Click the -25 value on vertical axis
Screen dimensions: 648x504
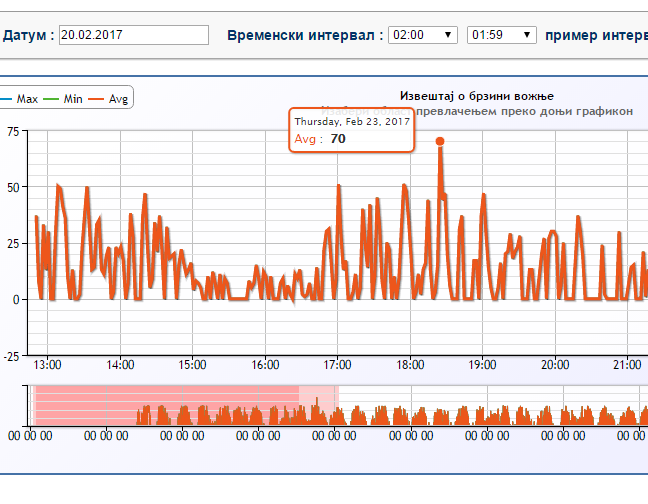tap(10, 355)
